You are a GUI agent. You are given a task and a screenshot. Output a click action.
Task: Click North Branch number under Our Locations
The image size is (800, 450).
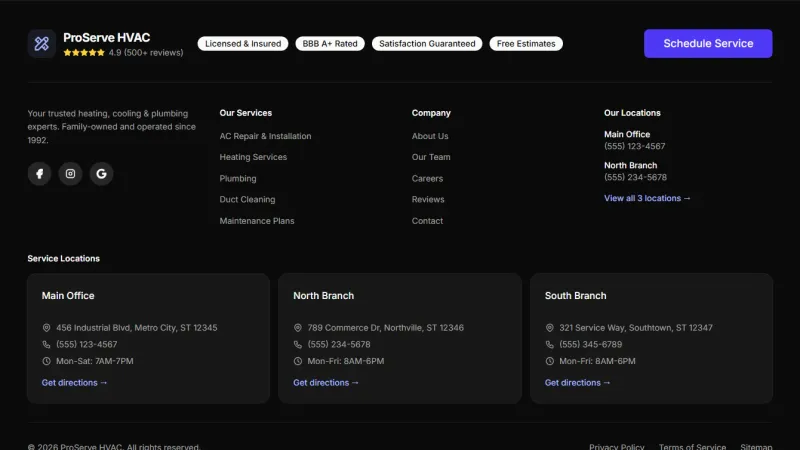(635, 178)
